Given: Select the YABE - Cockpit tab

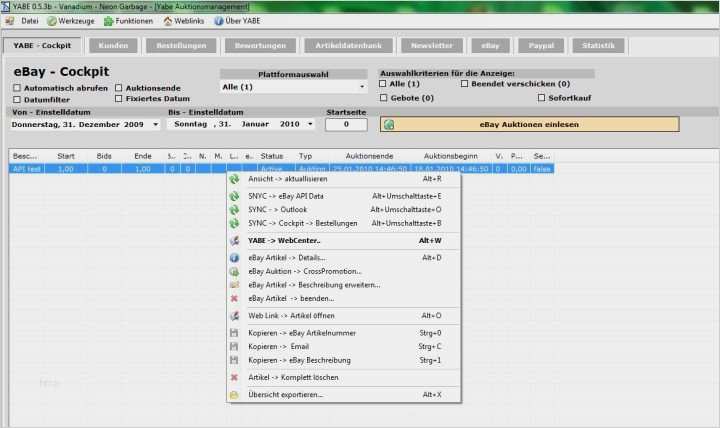Looking at the screenshot, I should (x=42, y=45).
